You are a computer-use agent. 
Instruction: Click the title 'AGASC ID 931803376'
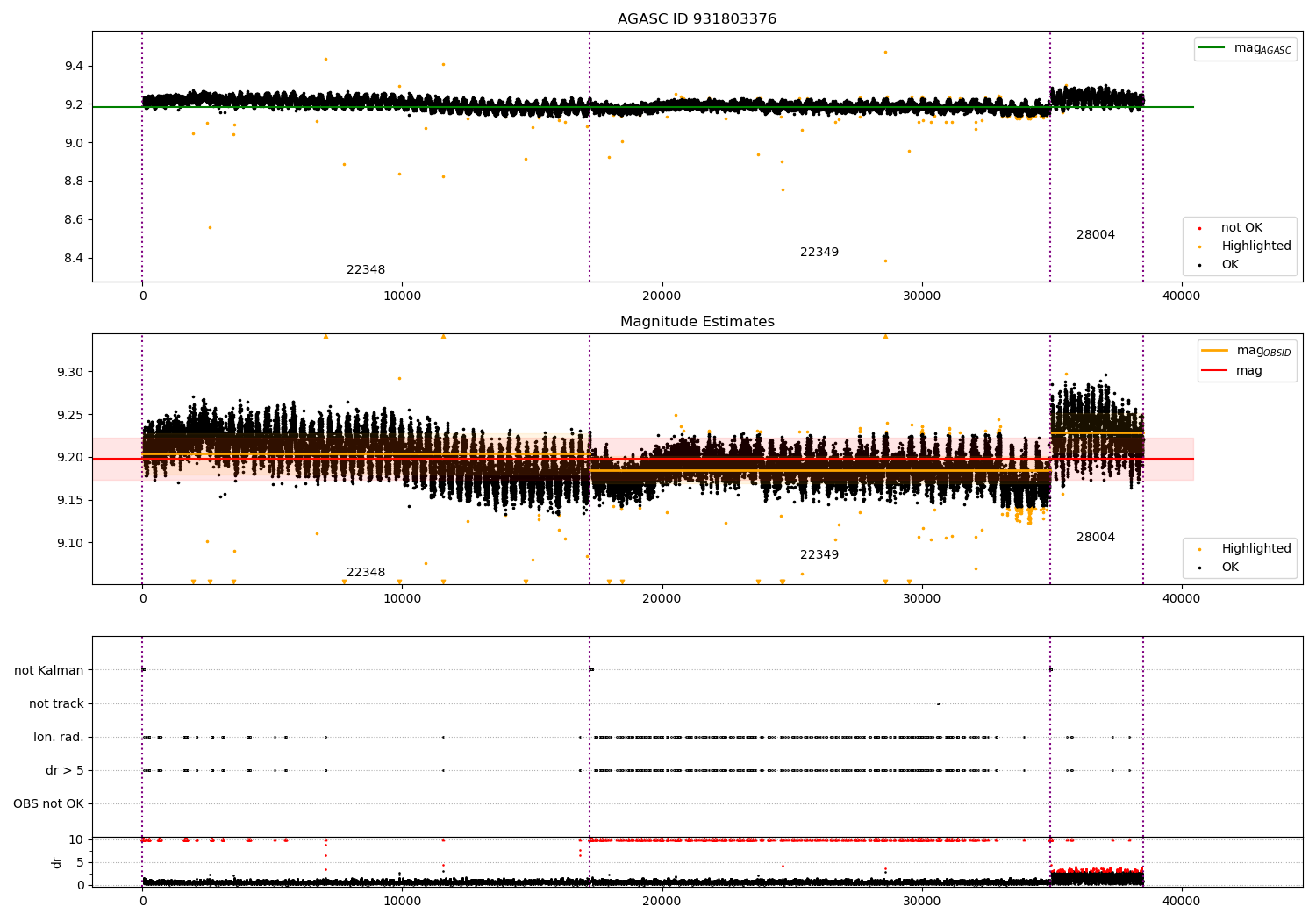[697, 19]
